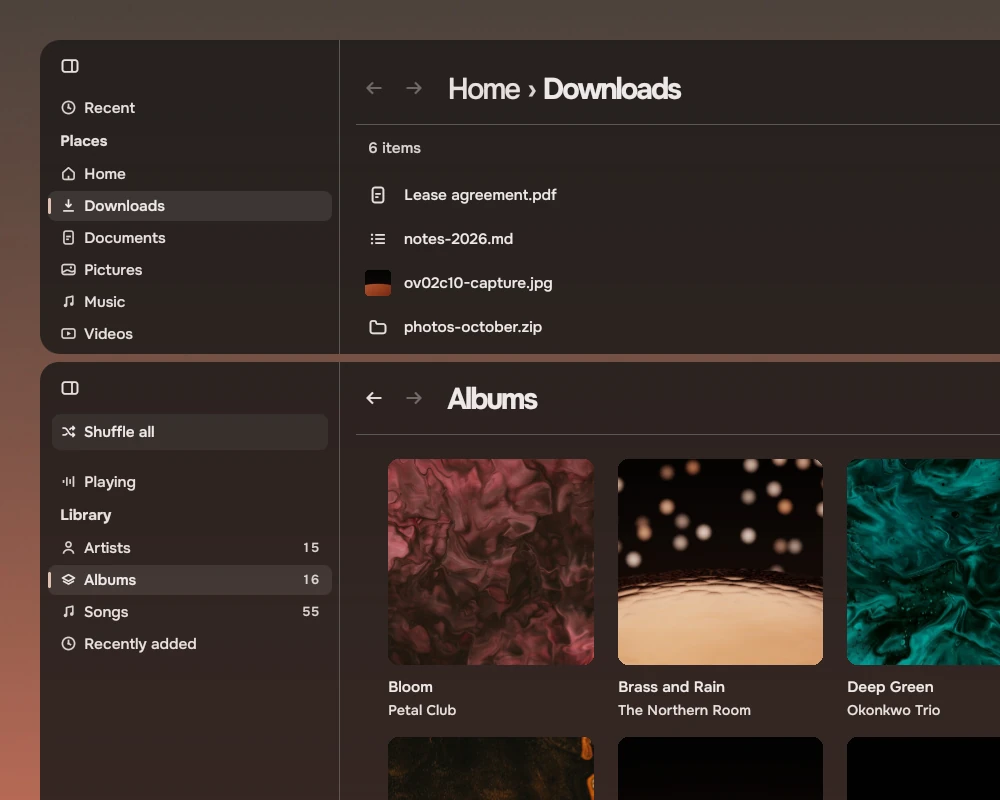Image resolution: width=1000 pixels, height=800 pixels.
Task: Go forward in the Music window
Action: pos(414,398)
